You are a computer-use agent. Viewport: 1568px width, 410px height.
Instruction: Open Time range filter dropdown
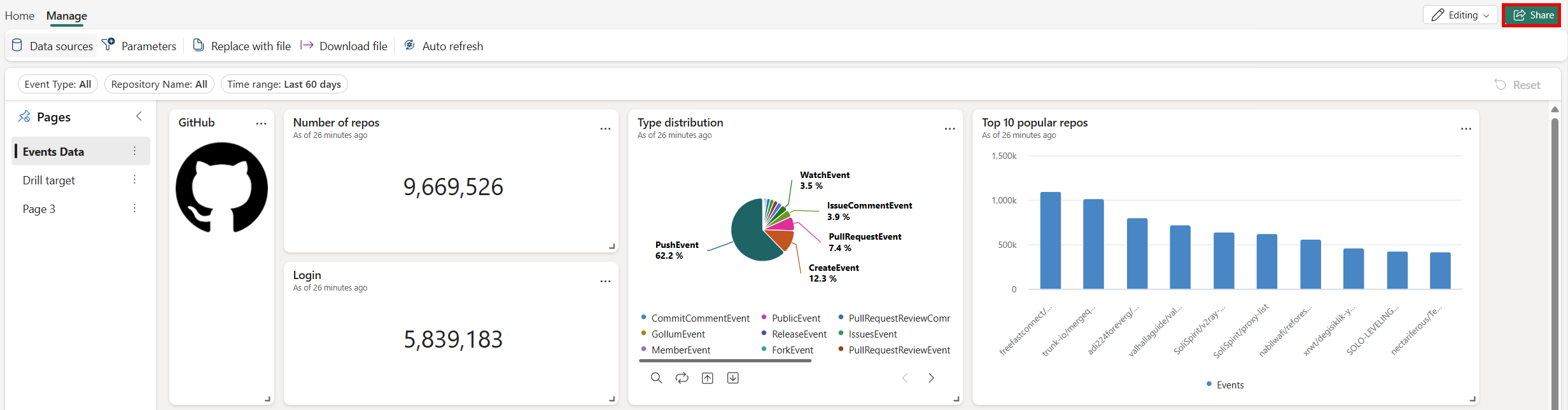point(284,84)
